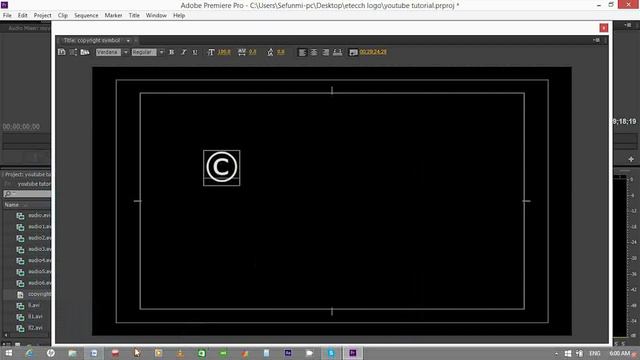Toggle bold text formatting
This screenshot has height=360, width=640.
[x=171, y=52]
